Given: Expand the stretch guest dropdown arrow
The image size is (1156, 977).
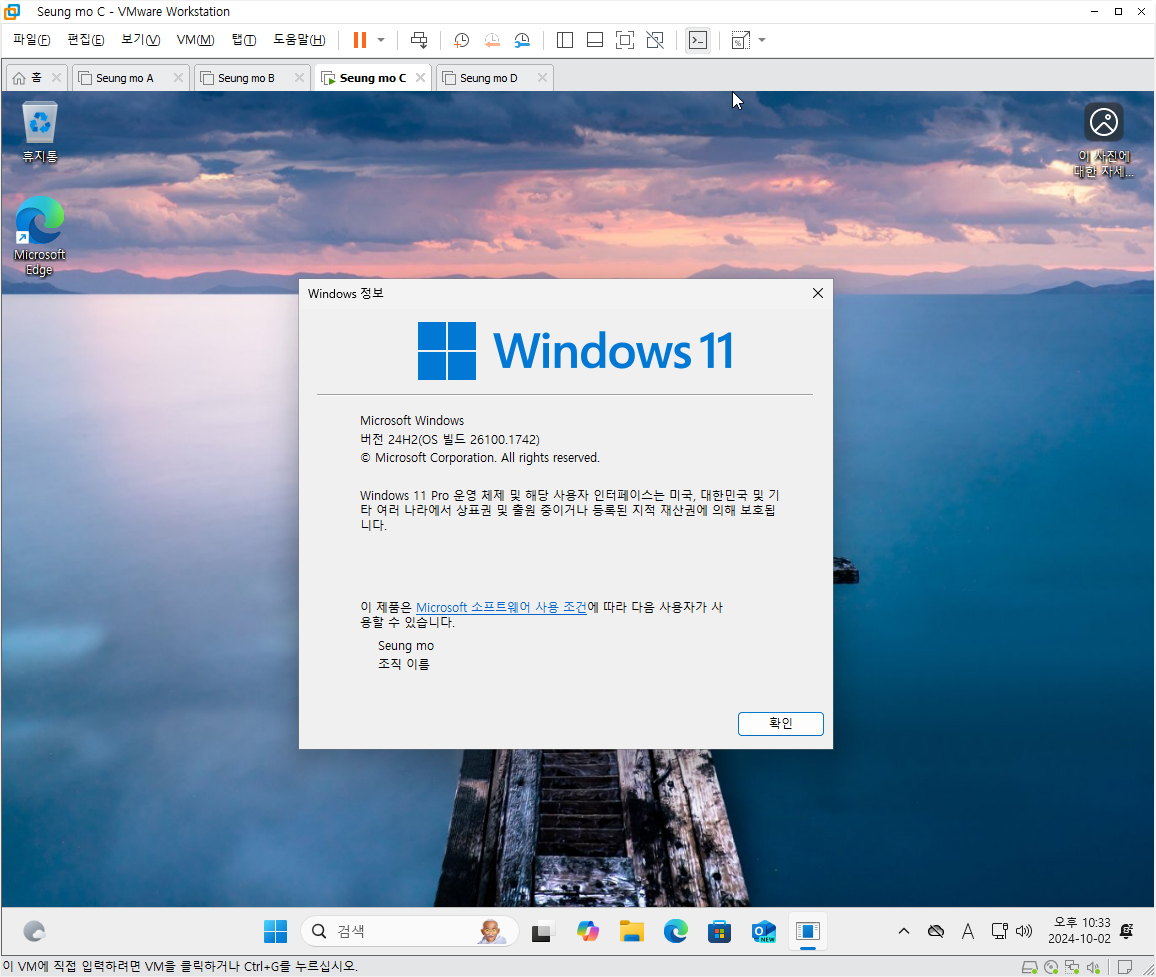Looking at the screenshot, I should (x=762, y=40).
